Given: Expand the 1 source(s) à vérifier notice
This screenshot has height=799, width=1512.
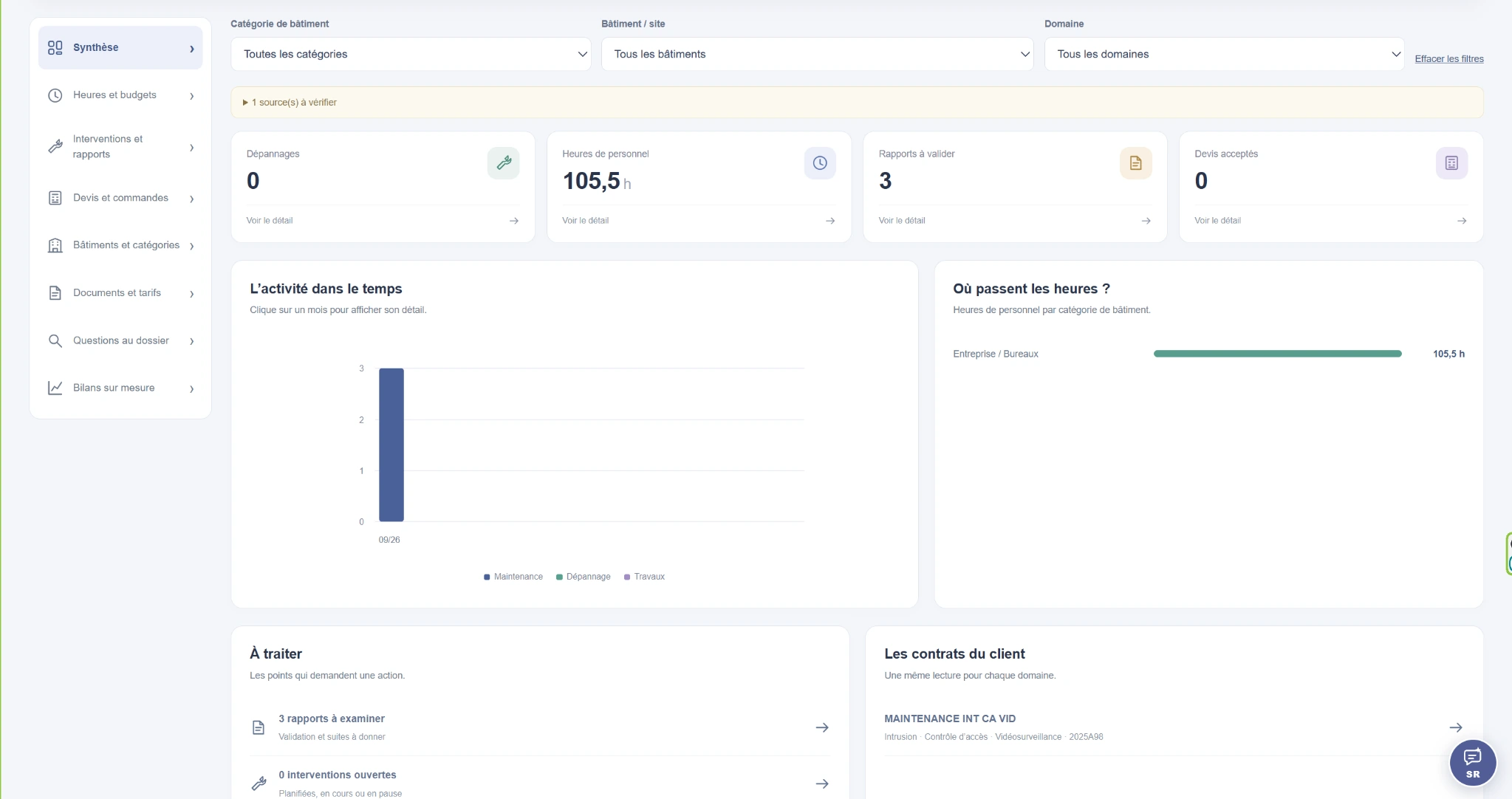Looking at the screenshot, I should 290,103.
